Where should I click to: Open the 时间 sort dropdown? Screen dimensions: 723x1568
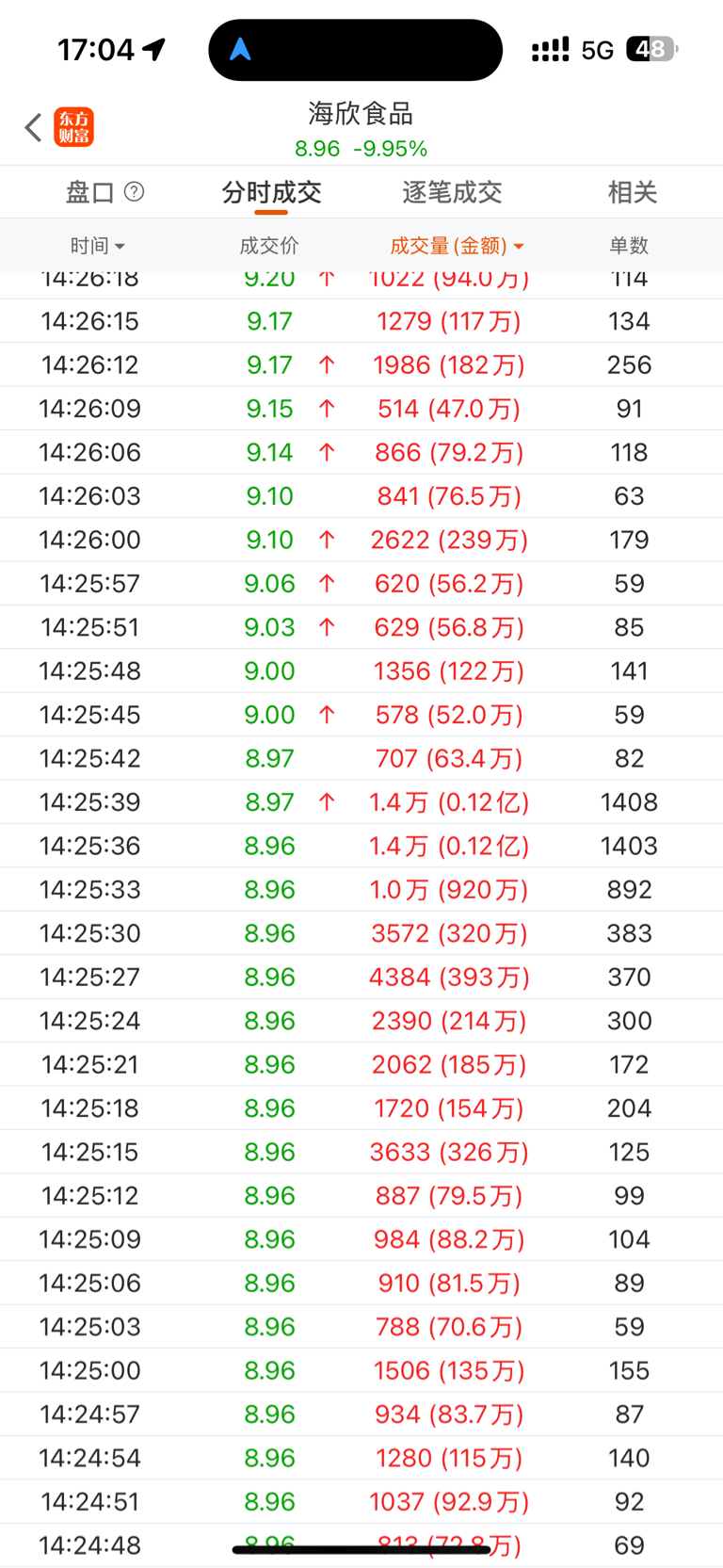pos(97,246)
